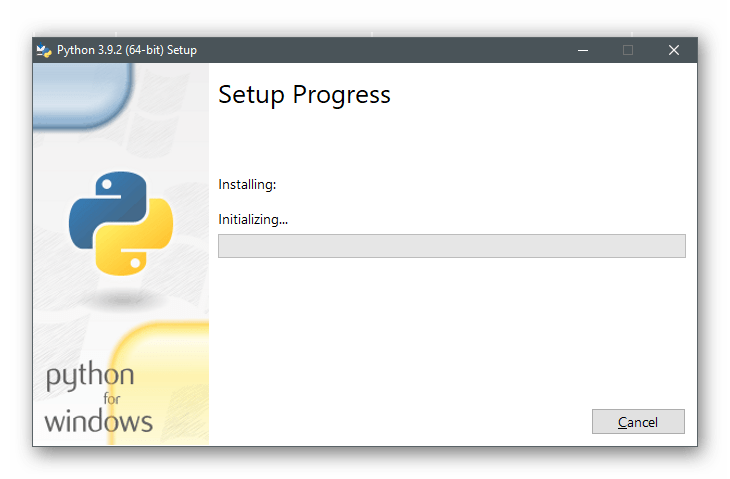
Task: Minimize the Python Setup window
Action: tap(582, 49)
